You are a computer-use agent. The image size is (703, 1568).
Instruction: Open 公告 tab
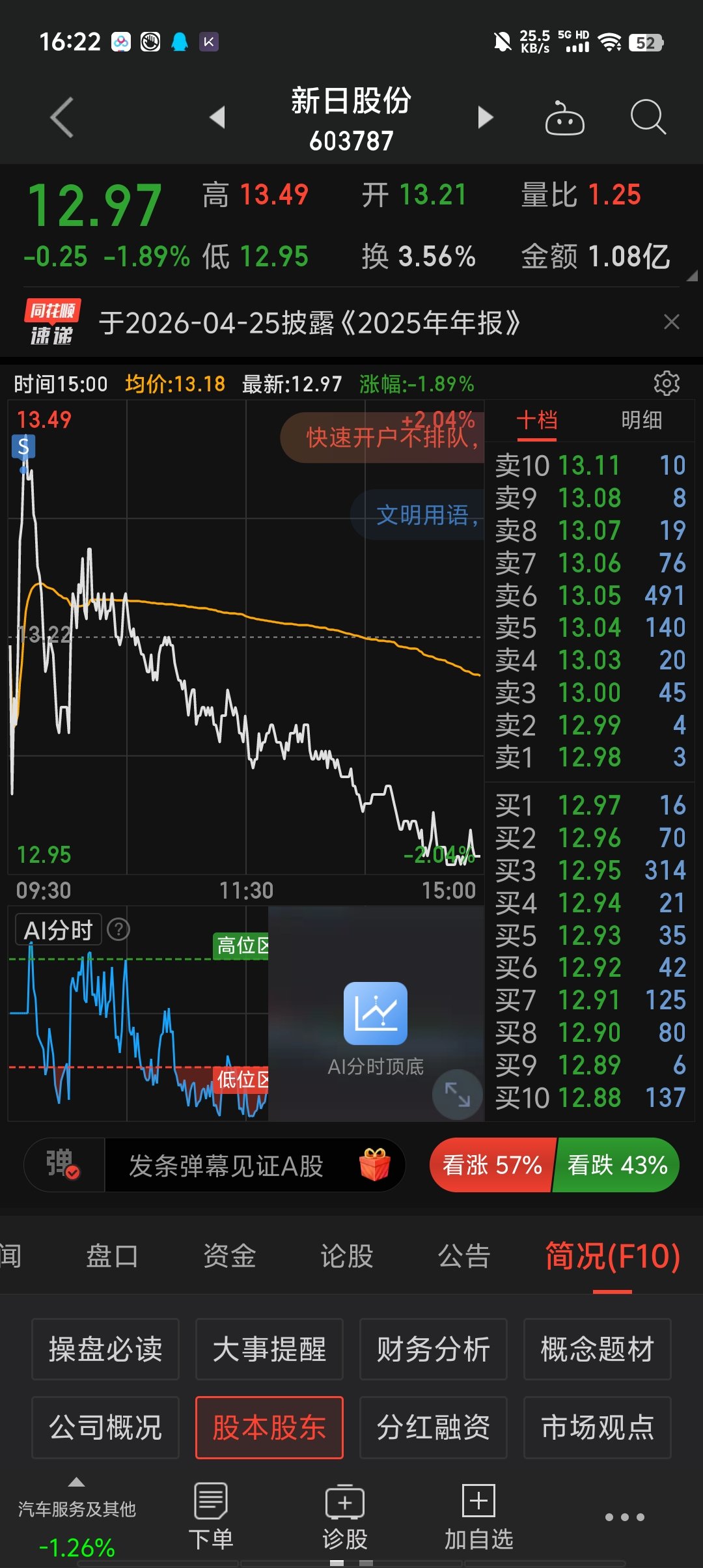tap(463, 1255)
